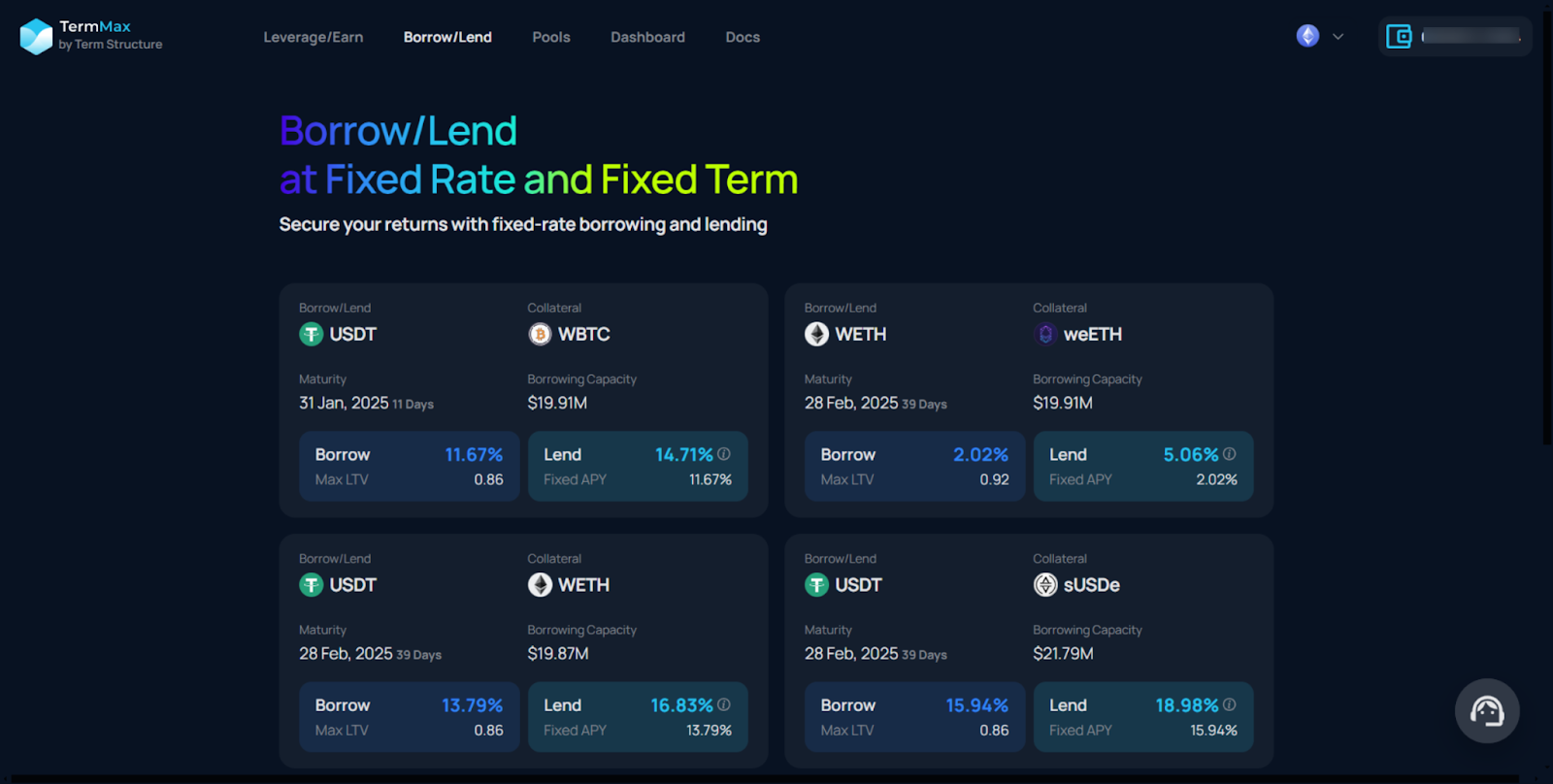The height and width of the screenshot is (784, 1553).
Task: Click the '$19.87M' borrowing capacity value
Action: click(x=558, y=654)
